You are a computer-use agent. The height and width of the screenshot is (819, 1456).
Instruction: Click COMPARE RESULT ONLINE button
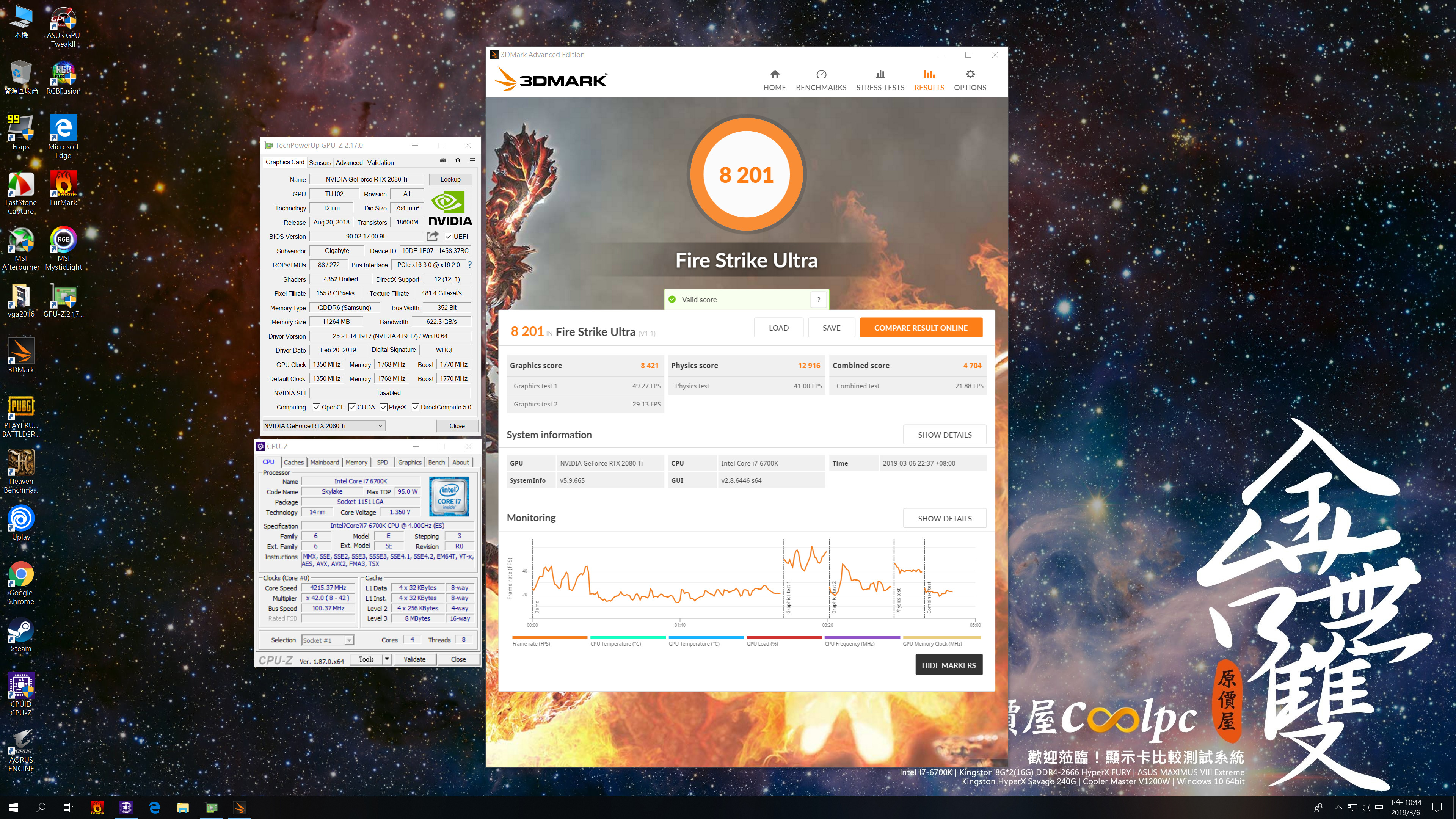click(921, 328)
